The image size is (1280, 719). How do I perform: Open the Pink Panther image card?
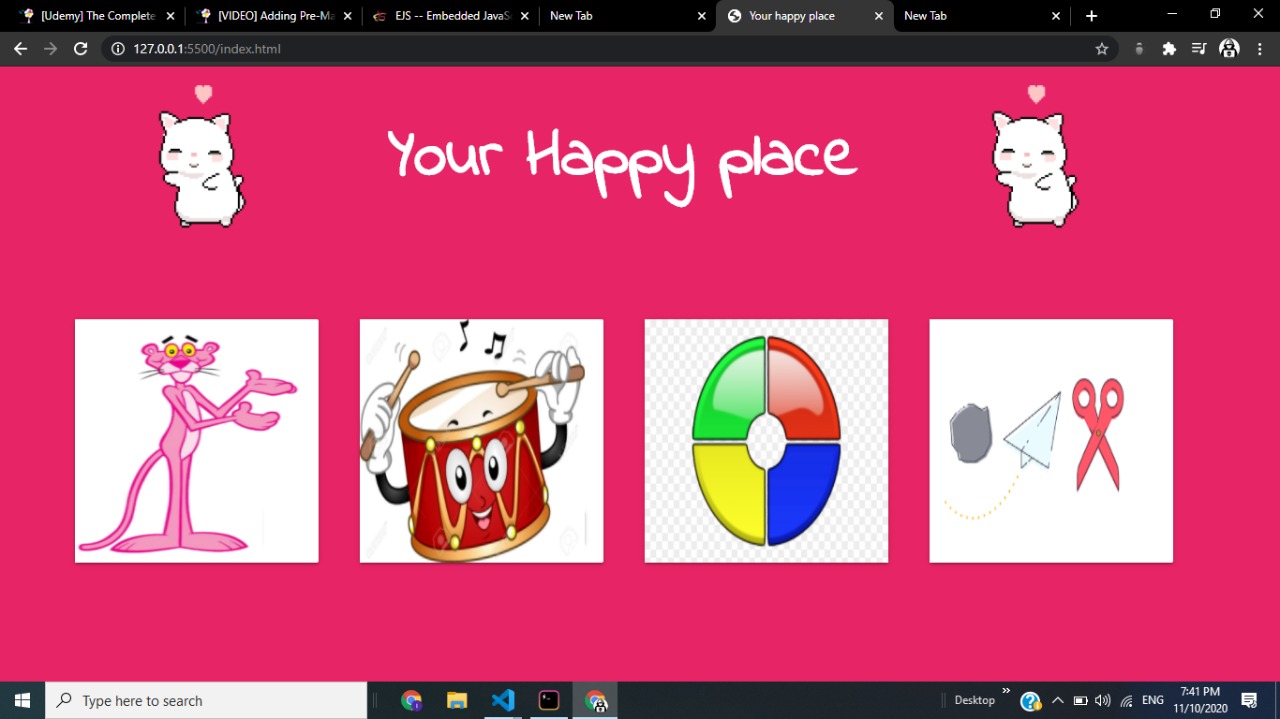[197, 441]
